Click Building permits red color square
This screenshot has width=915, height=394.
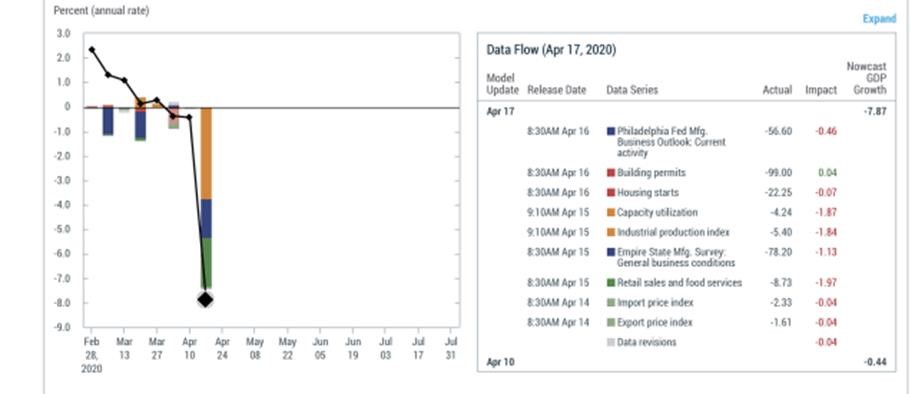pyautogui.click(x=611, y=173)
